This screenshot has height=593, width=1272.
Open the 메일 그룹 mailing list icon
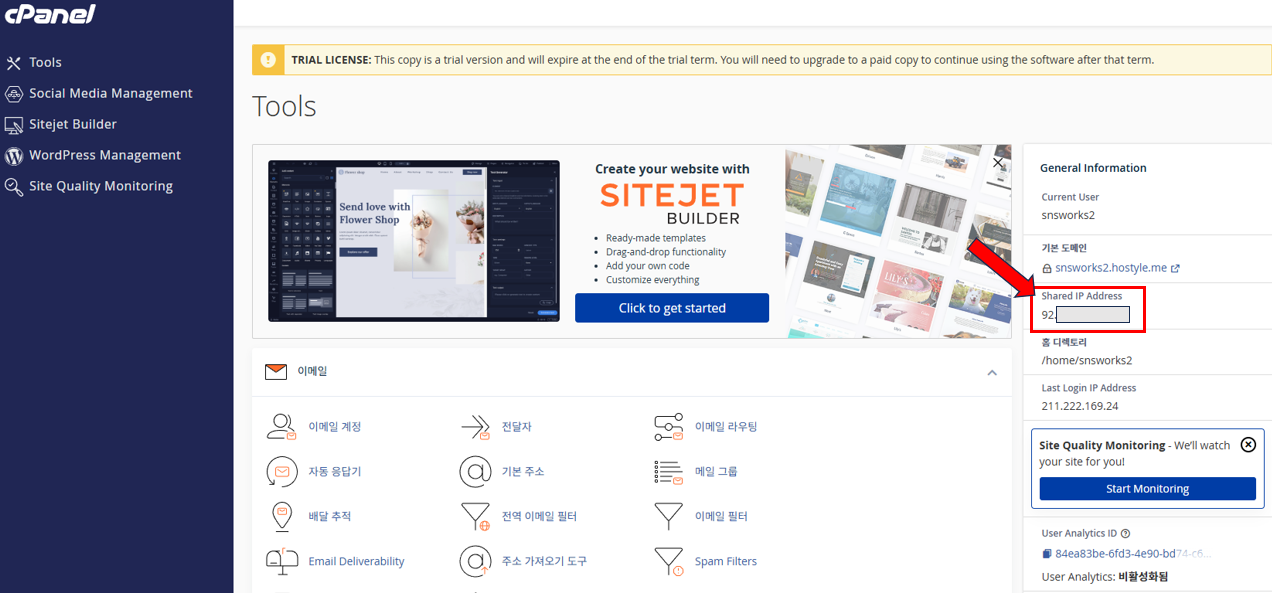[x=668, y=471]
